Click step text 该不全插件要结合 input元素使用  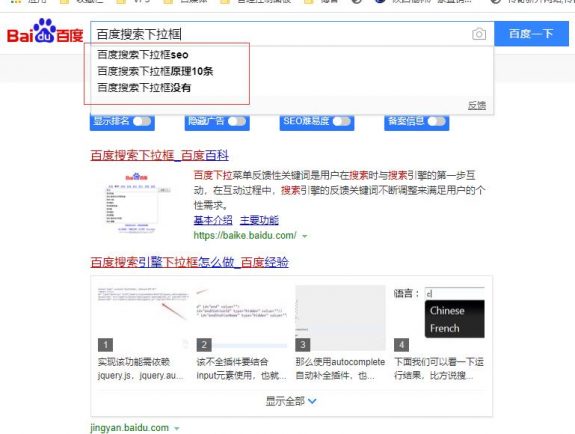click(x=241, y=369)
